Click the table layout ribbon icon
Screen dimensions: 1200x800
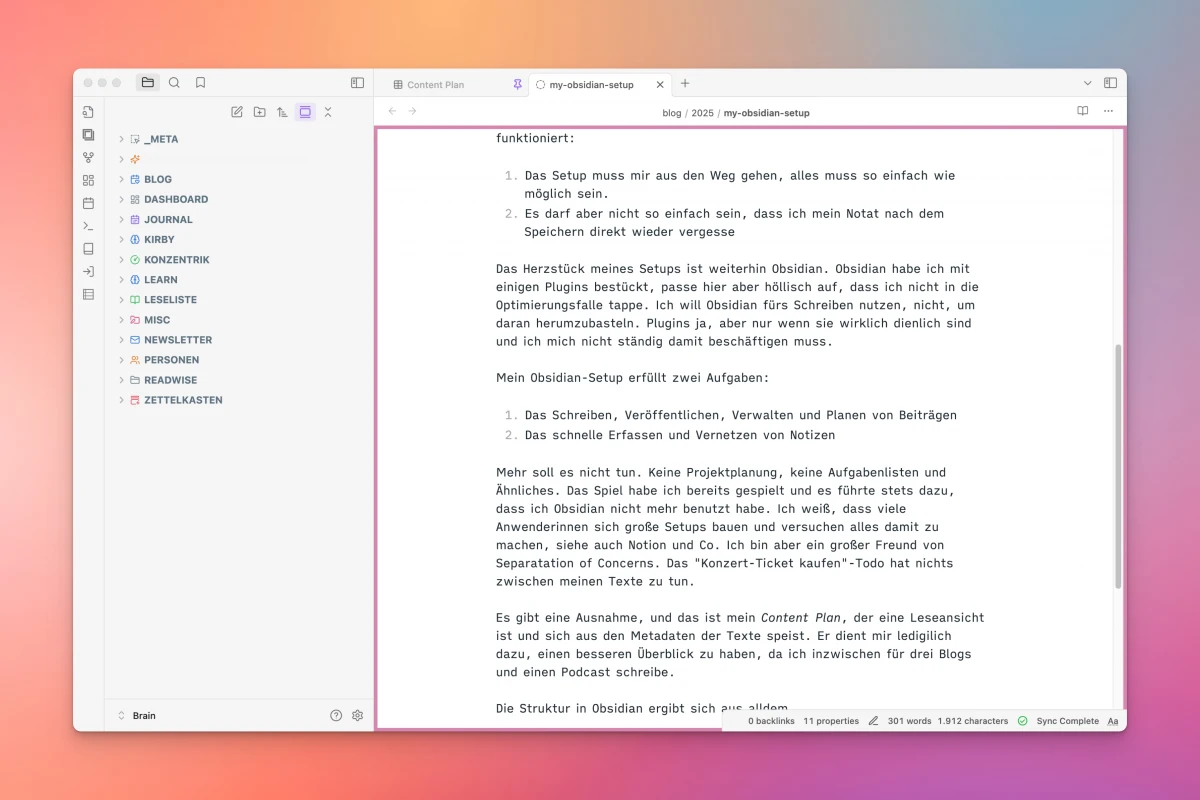88,295
